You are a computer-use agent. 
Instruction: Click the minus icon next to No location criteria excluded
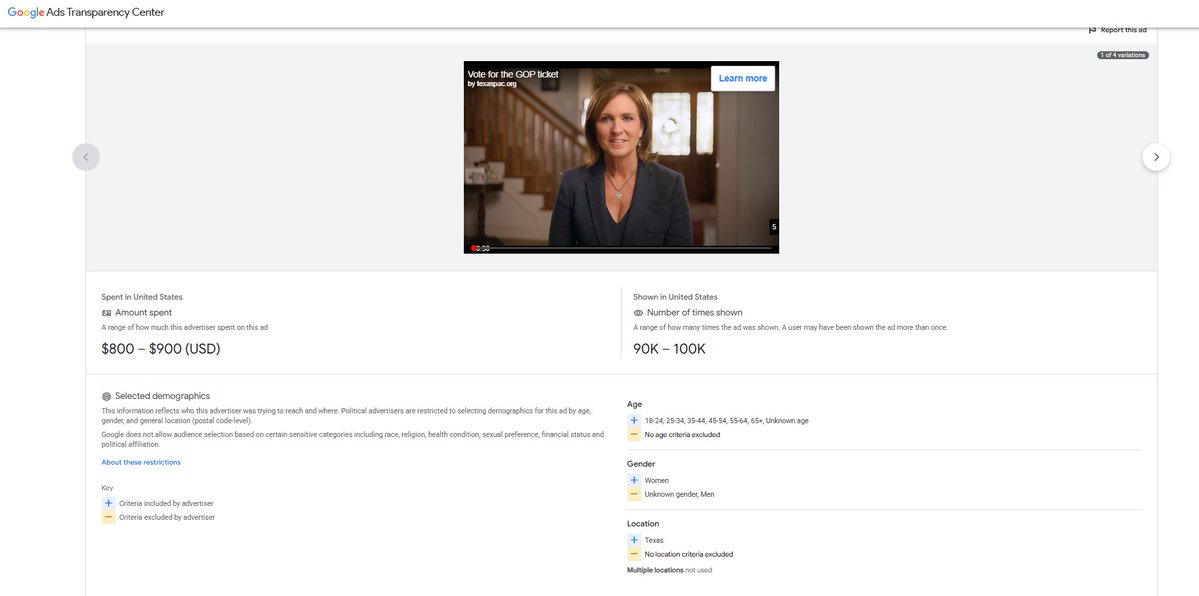tap(634, 554)
